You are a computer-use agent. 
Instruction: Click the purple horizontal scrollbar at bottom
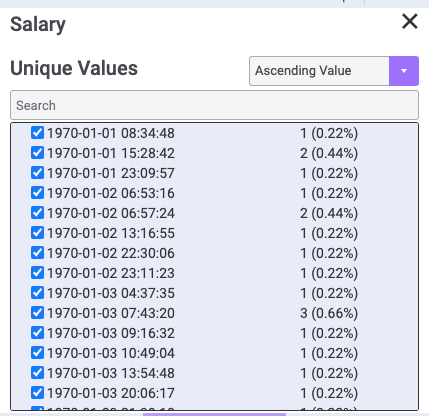click(x=214, y=414)
